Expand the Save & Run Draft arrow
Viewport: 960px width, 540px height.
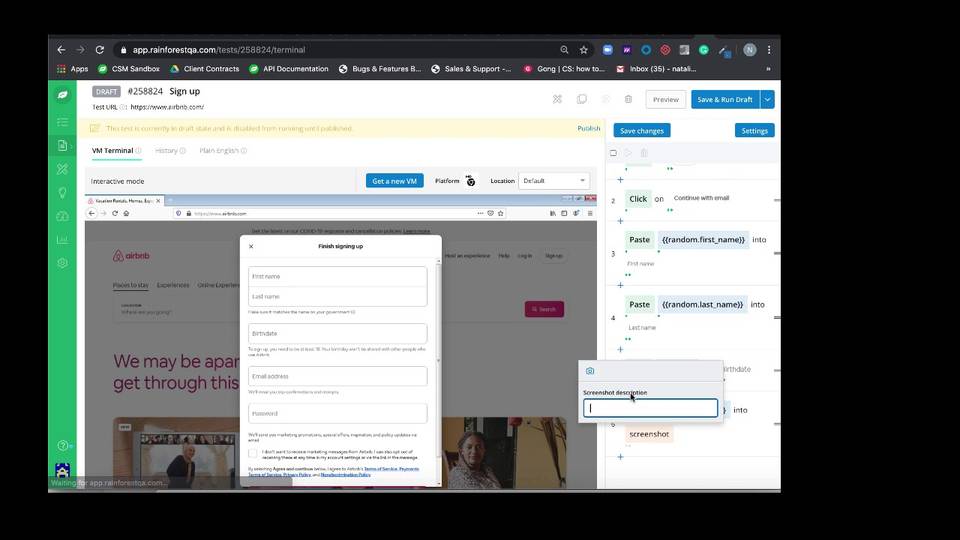coord(768,99)
